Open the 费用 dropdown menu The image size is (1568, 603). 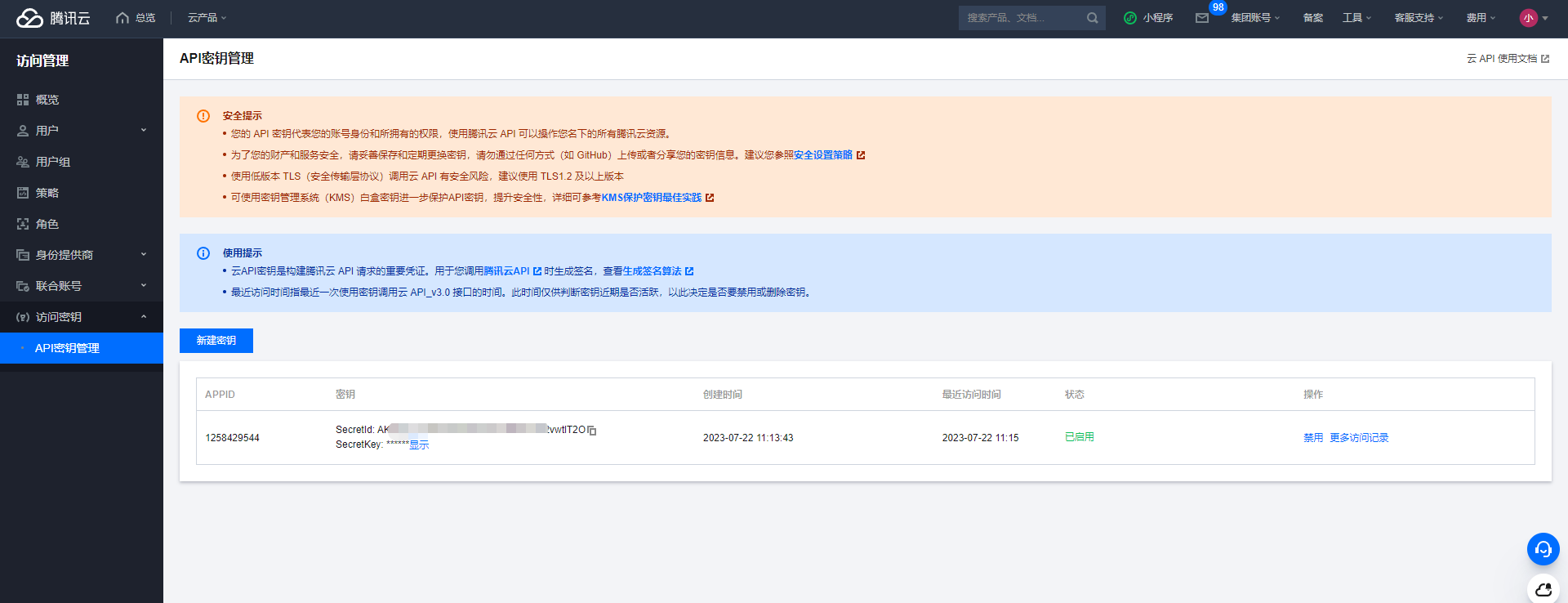coord(1481,18)
